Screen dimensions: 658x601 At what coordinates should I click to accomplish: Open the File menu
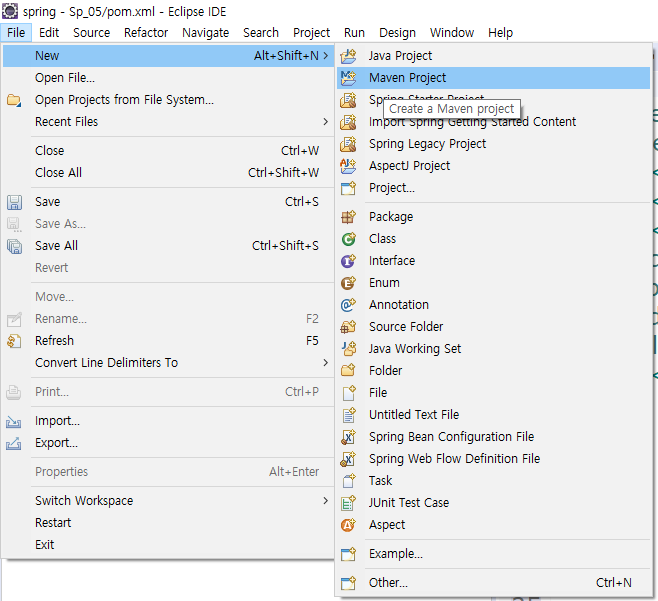click(x=16, y=33)
